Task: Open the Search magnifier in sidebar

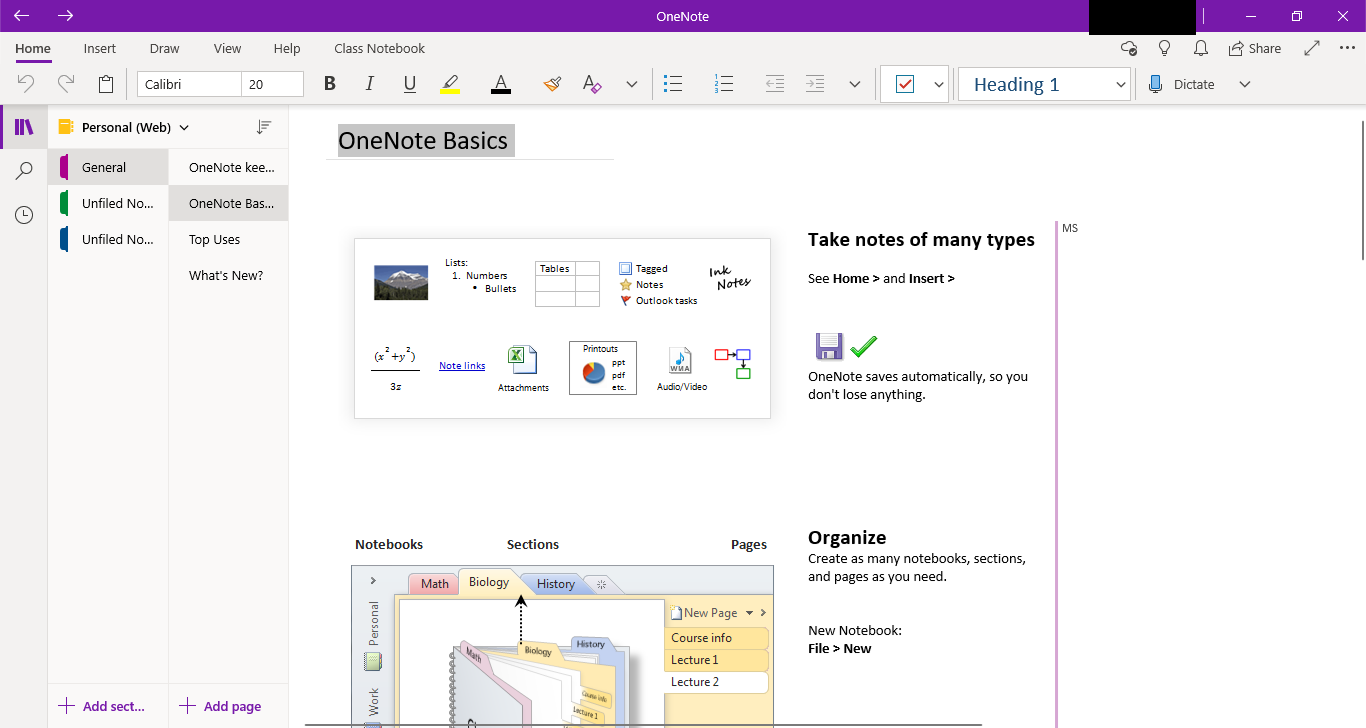Action: (25, 171)
